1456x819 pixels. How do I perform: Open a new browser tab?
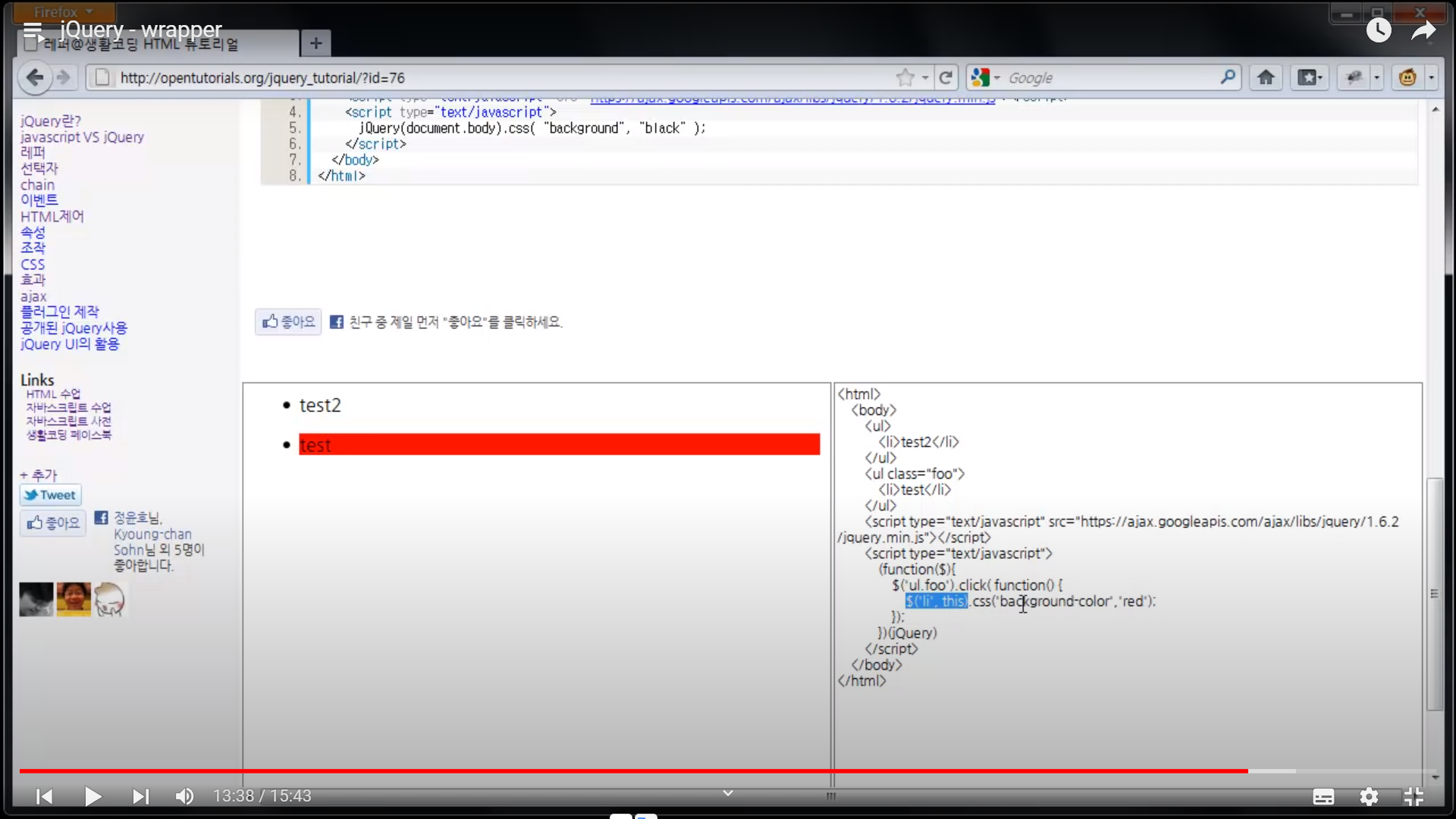(315, 43)
